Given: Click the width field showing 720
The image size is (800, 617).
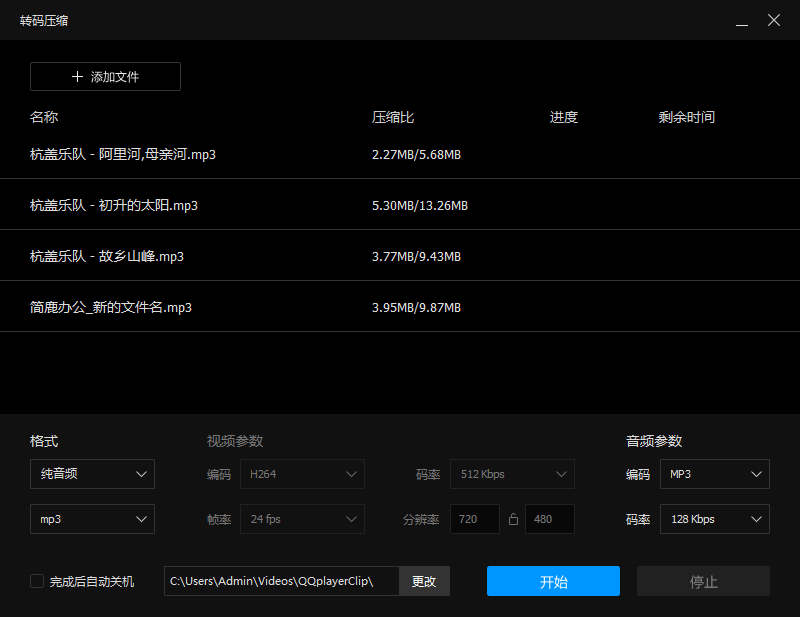Looking at the screenshot, I should tap(475, 519).
